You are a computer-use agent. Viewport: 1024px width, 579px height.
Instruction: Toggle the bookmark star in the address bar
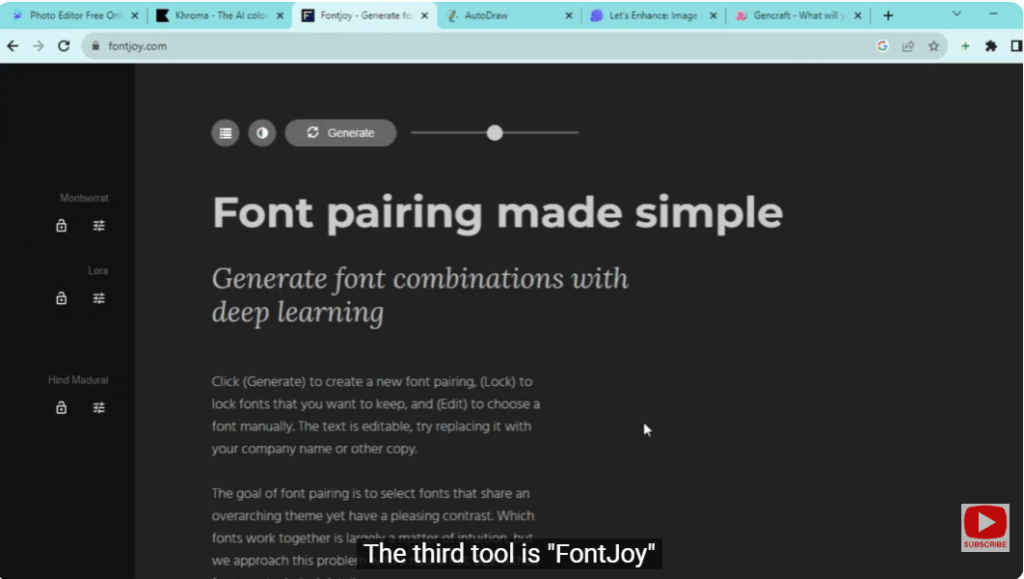935,45
